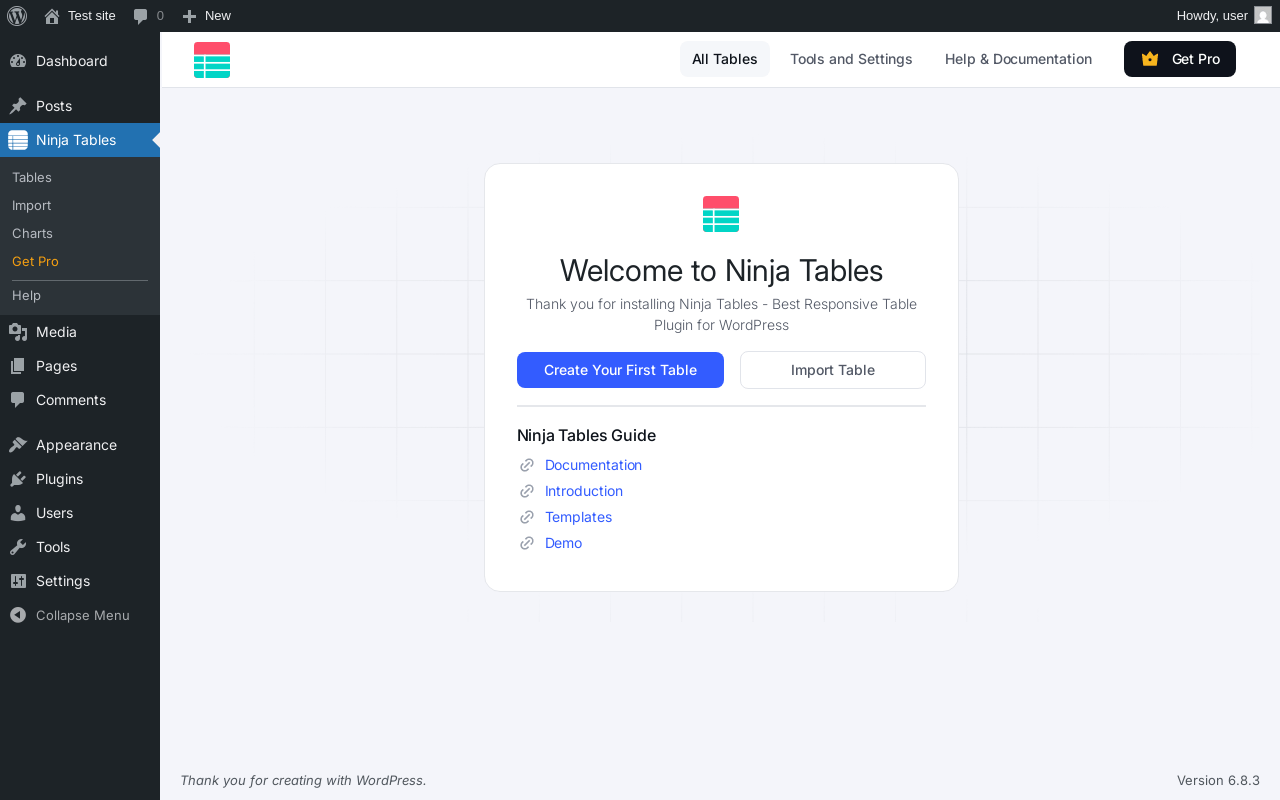Screen dimensions: 1280x800
Task: Click the Ninja Tables logo in the header
Action: (x=212, y=60)
